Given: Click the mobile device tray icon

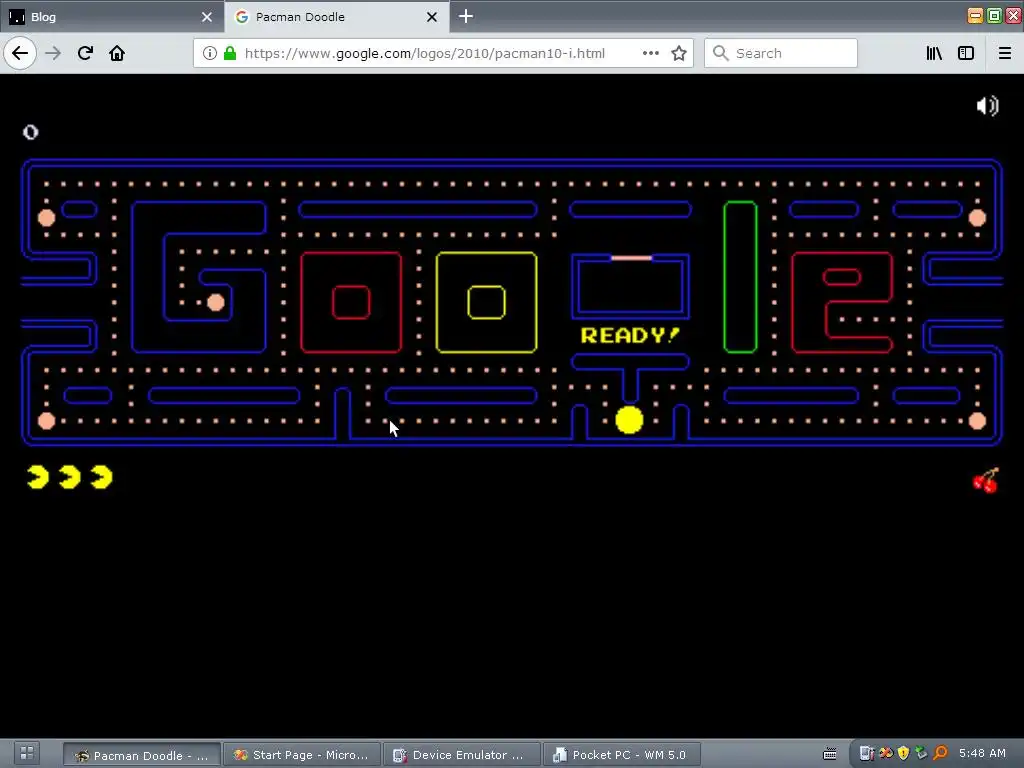Looking at the screenshot, I should coord(867,754).
